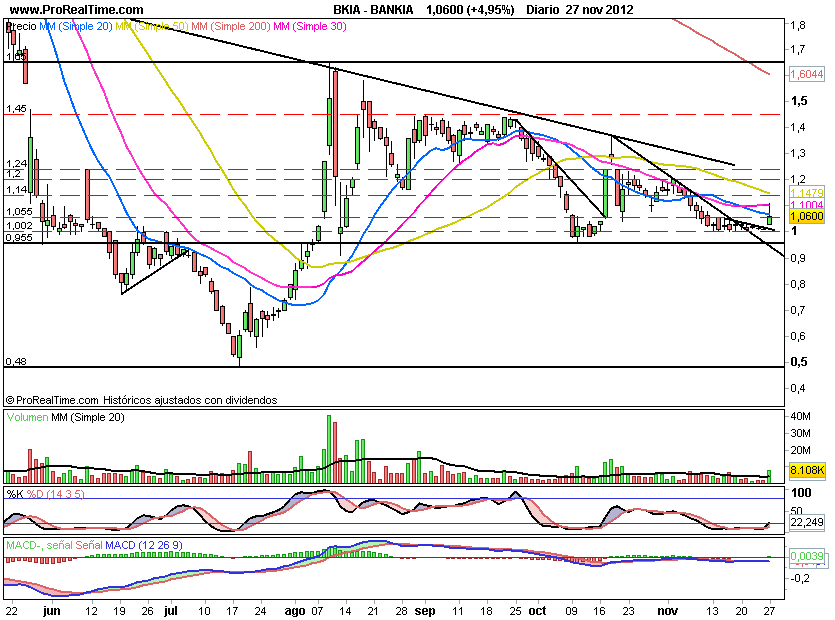Click the 40M volume axis tick
835x620 pixels.
(x=800, y=416)
